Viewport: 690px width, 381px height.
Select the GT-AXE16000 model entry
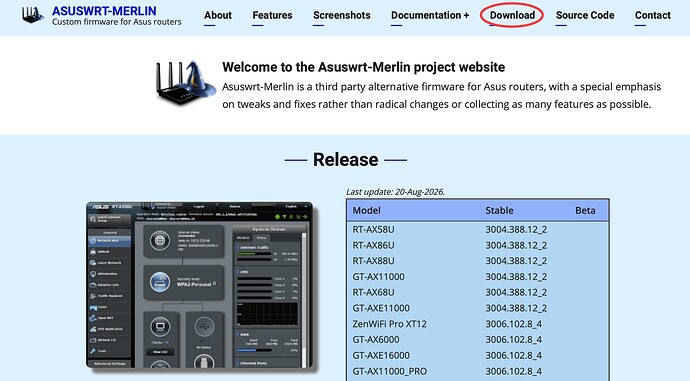(381, 355)
